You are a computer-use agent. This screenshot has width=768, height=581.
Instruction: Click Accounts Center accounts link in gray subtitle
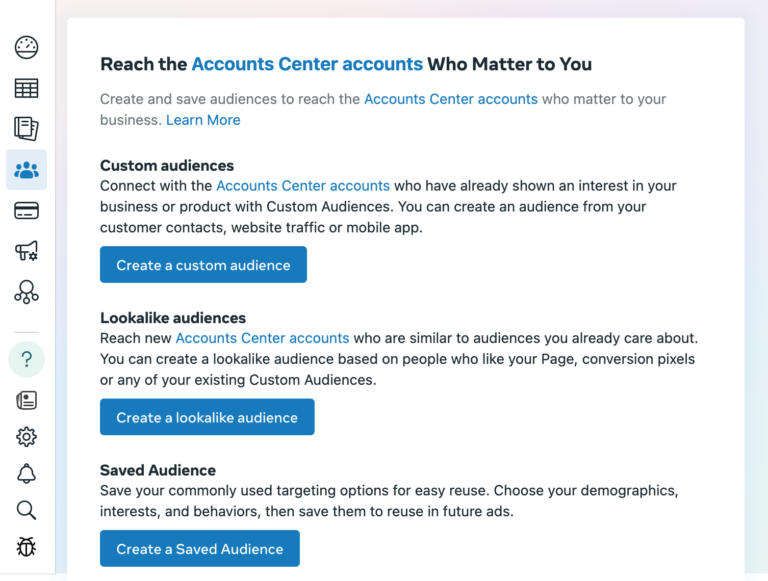click(x=451, y=99)
